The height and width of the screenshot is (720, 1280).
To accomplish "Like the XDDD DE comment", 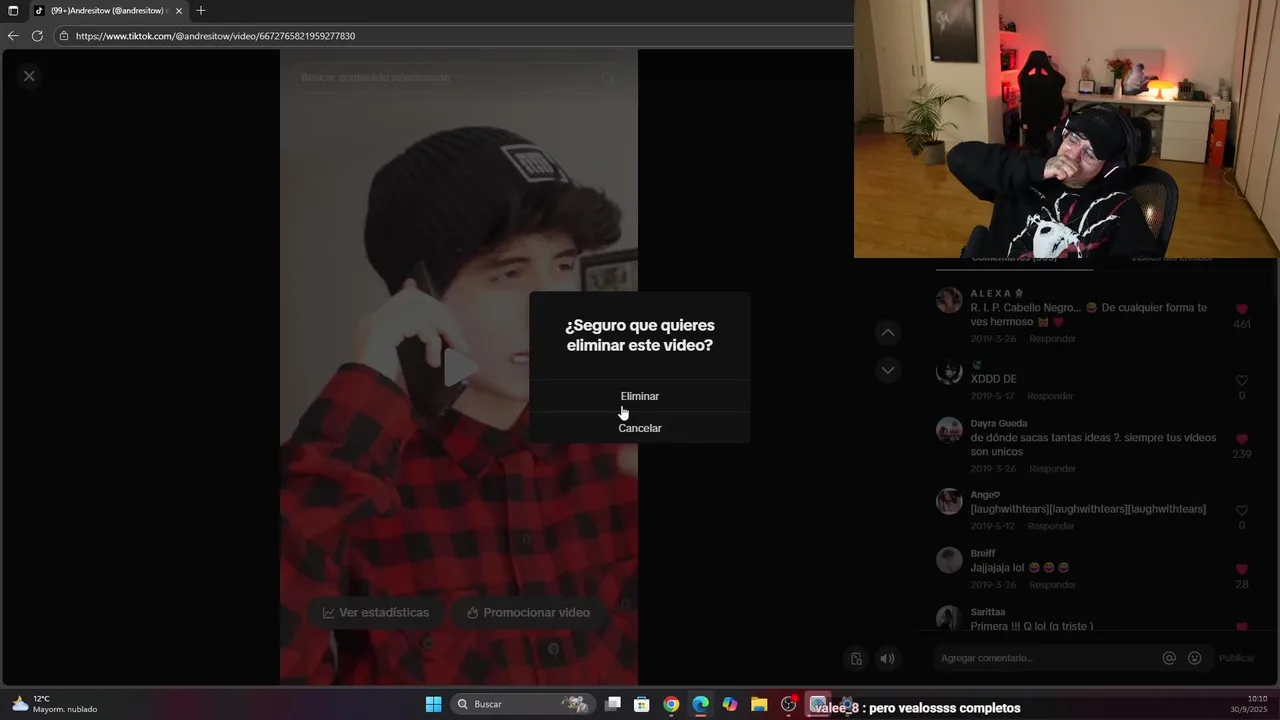I will point(1242,380).
